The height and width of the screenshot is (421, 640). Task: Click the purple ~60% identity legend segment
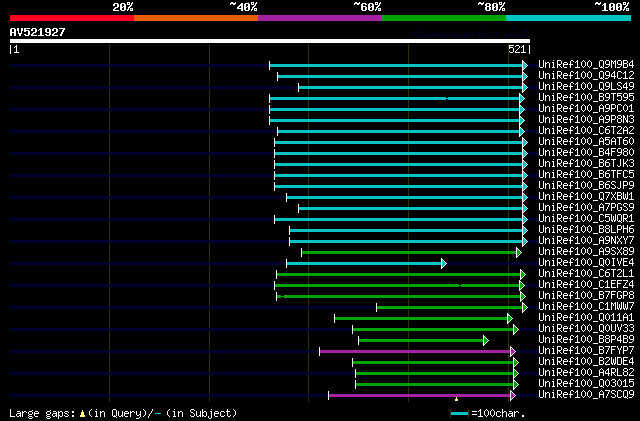pyautogui.click(x=320, y=18)
